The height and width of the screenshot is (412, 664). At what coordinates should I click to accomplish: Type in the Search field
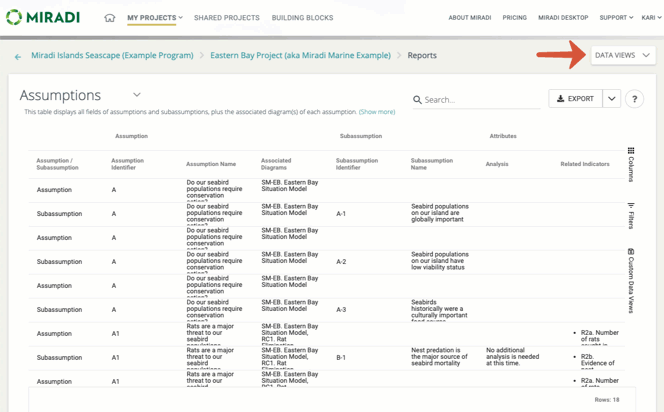(480, 100)
